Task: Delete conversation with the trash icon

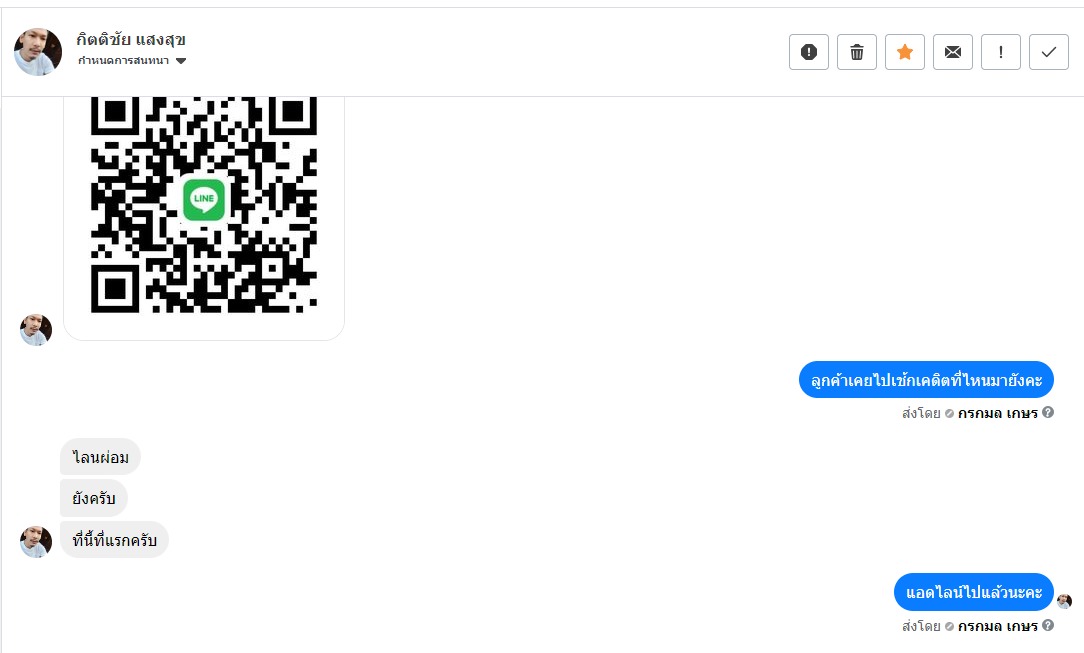Action: pos(857,52)
